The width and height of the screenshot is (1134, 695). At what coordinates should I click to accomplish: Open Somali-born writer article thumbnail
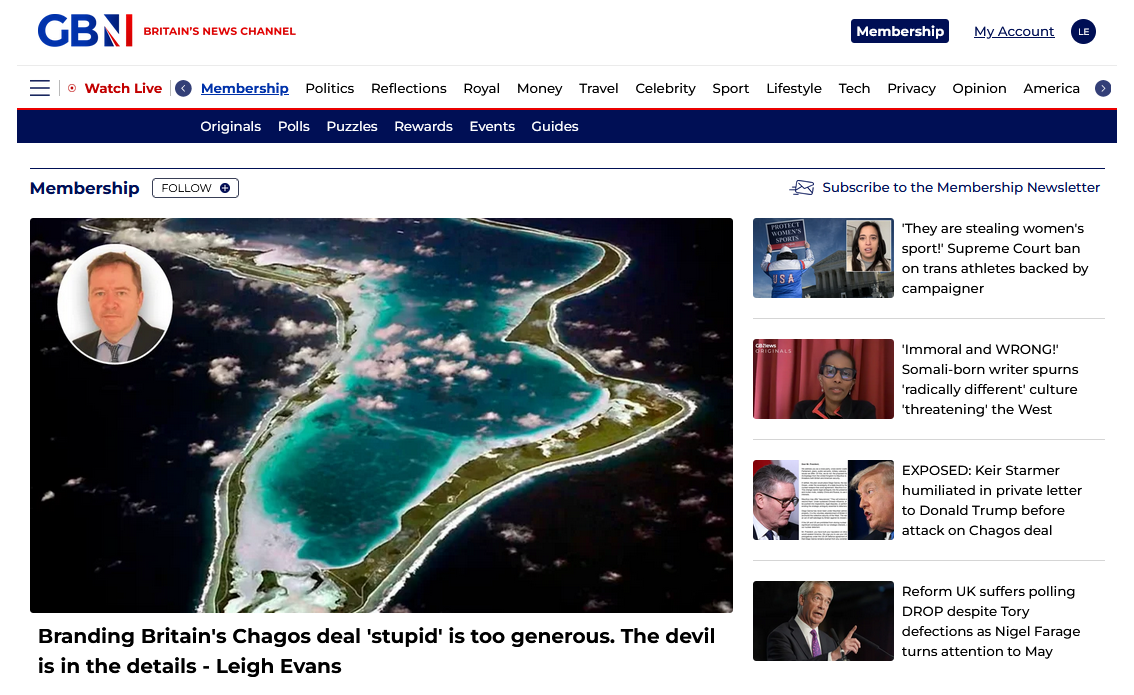pos(823,379)
